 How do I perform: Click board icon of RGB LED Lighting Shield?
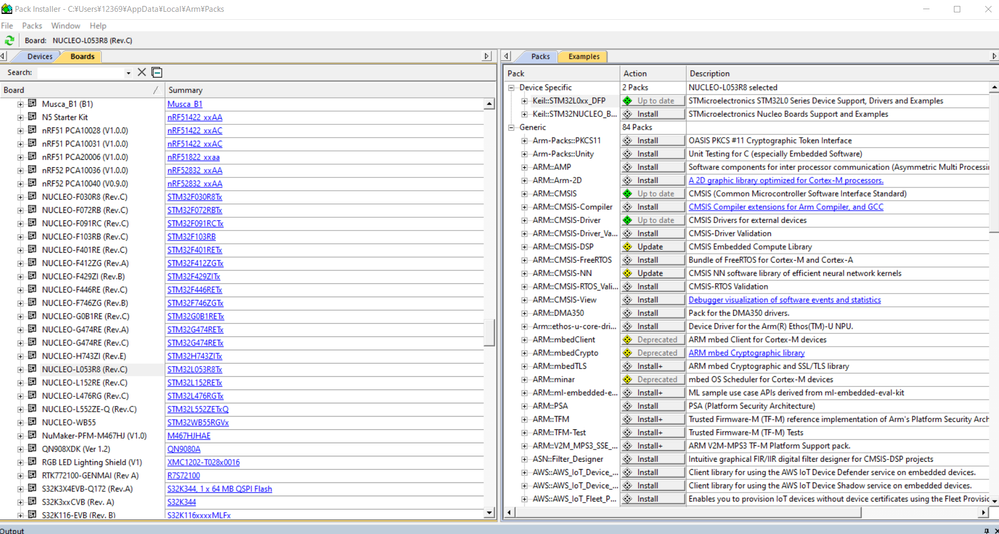32,462
